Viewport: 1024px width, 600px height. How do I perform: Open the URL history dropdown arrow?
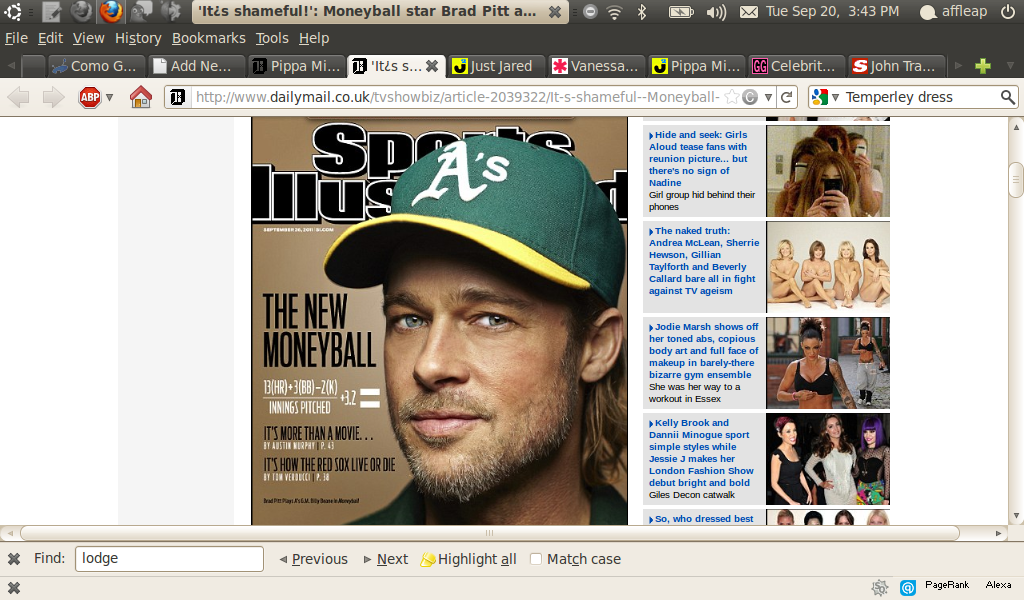pos(769,97)
